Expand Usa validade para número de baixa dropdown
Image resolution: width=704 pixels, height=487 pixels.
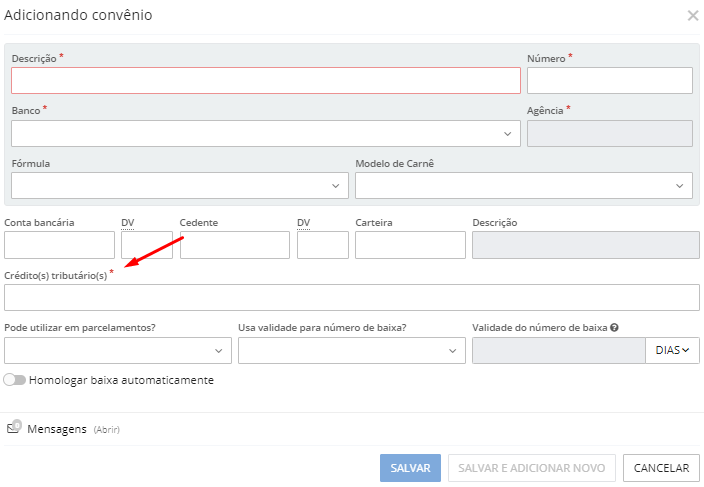coord(352,350)
